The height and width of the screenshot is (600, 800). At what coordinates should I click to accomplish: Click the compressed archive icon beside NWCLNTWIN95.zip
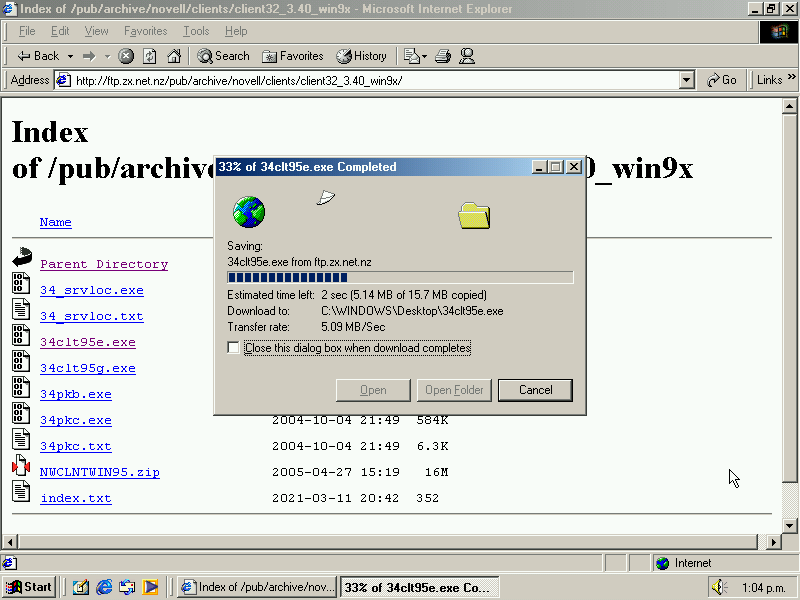[21, 465]
